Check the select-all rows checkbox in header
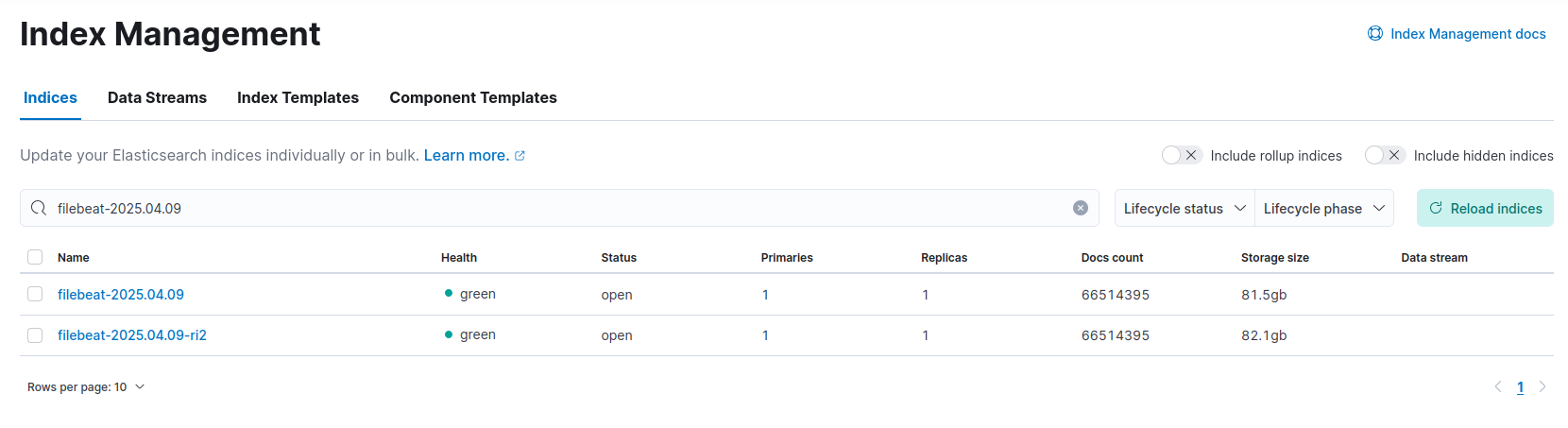 tap(35, 257)
